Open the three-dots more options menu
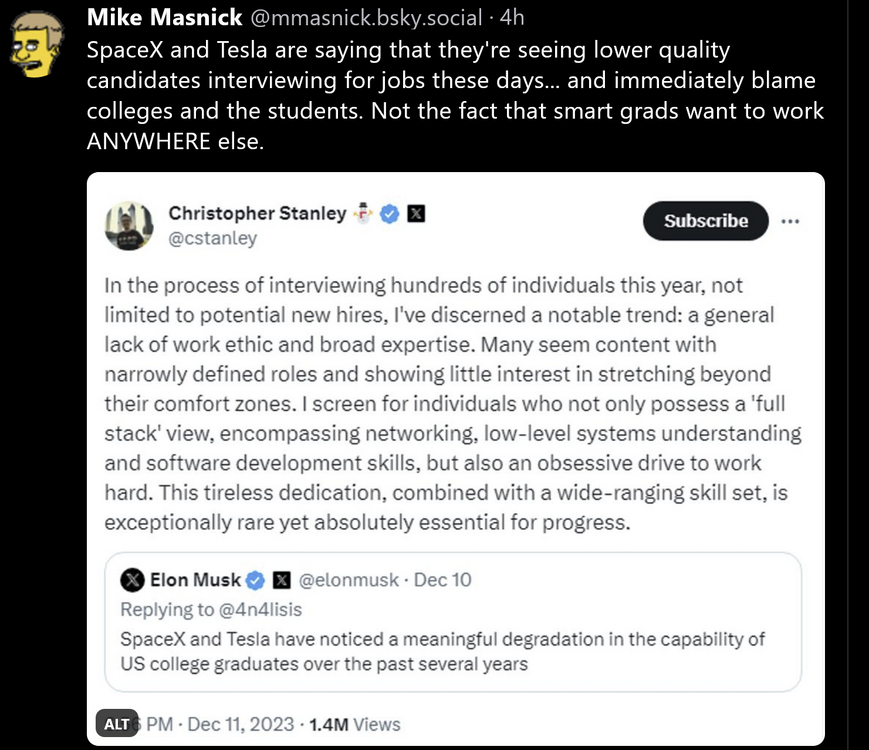The image size is (869, 750). 790,221
